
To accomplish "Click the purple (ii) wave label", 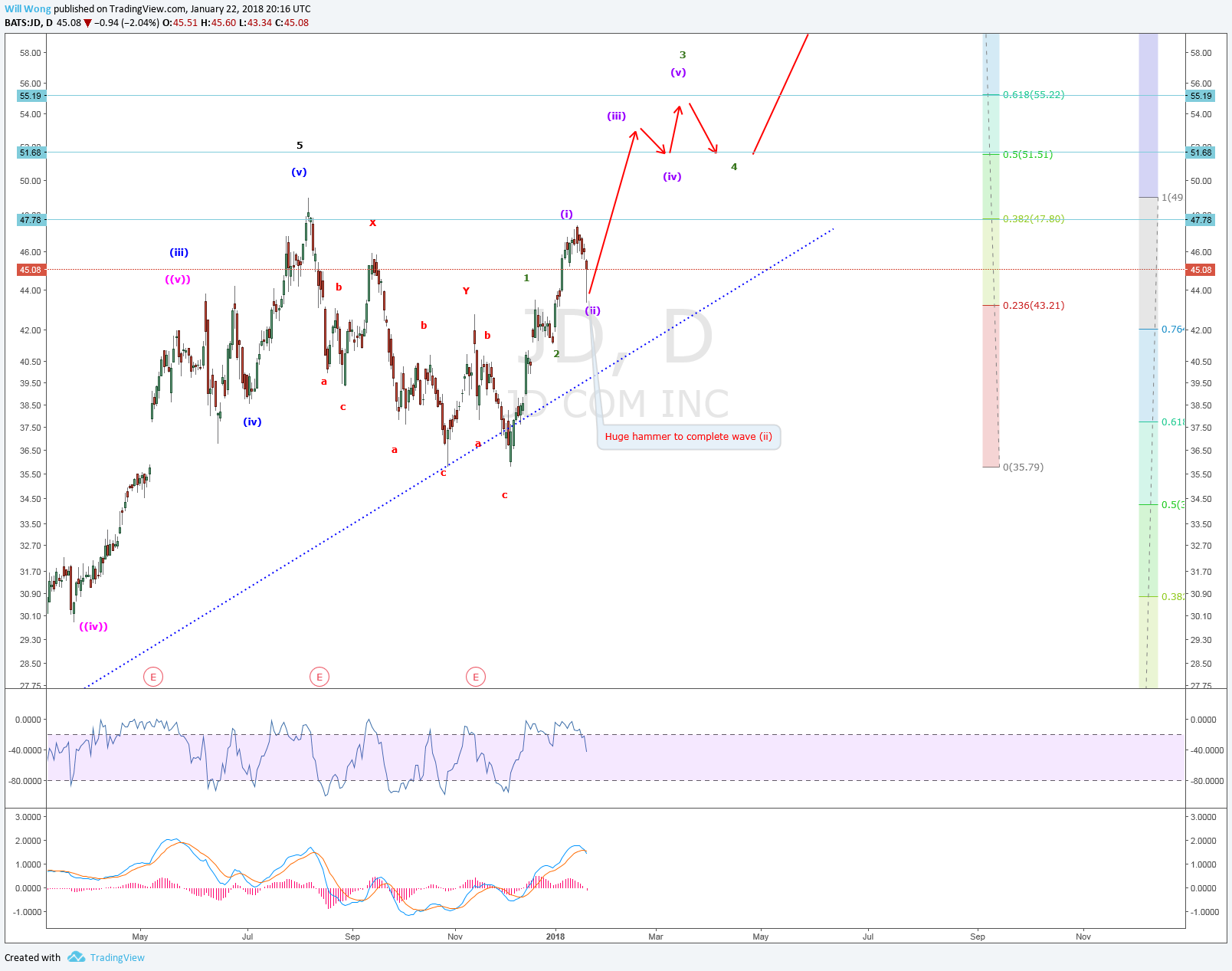I will [x=592, y=311].
